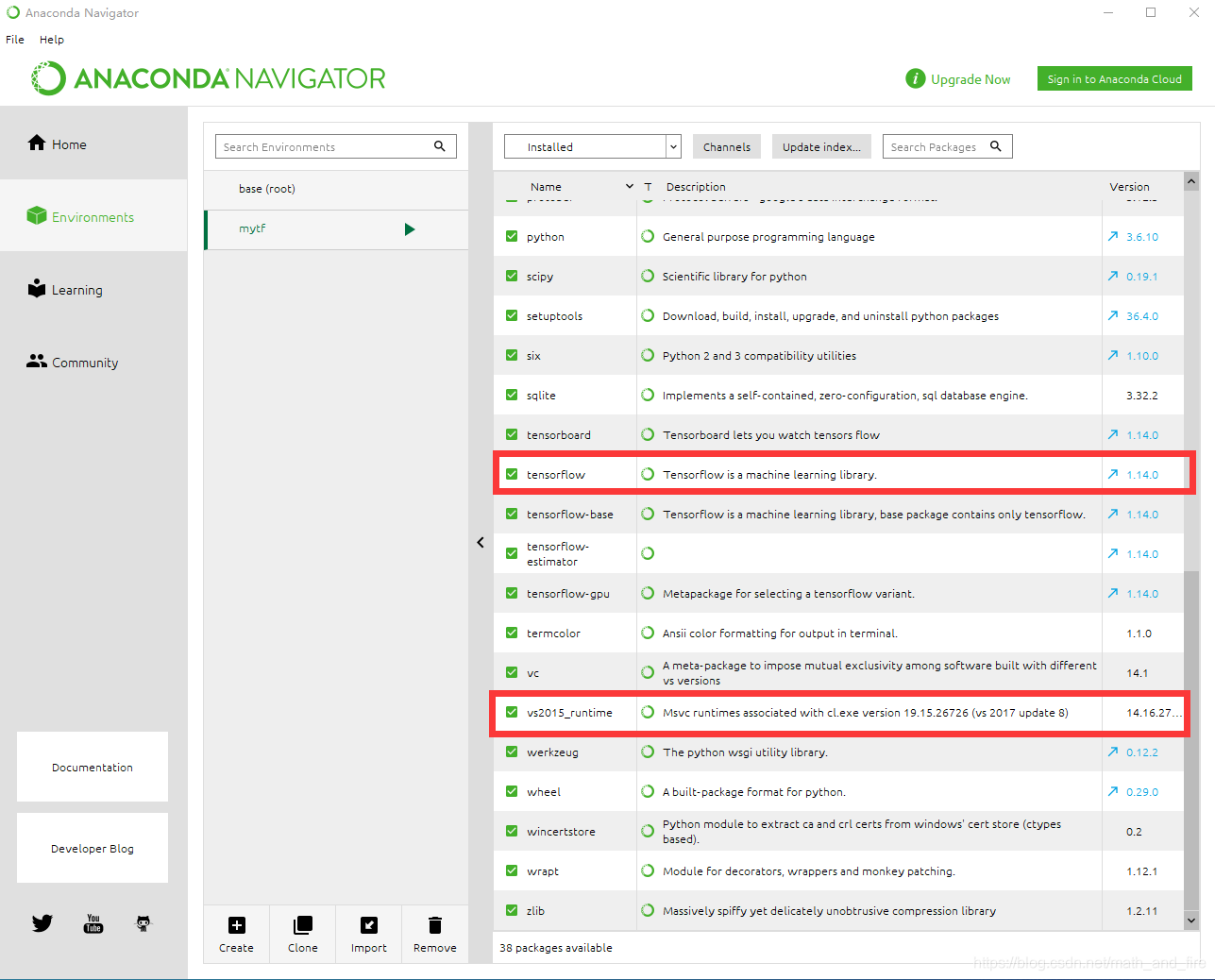Toggle the tensorboard package checkbox
1215x980 pixels.
[x=512, y=435]
